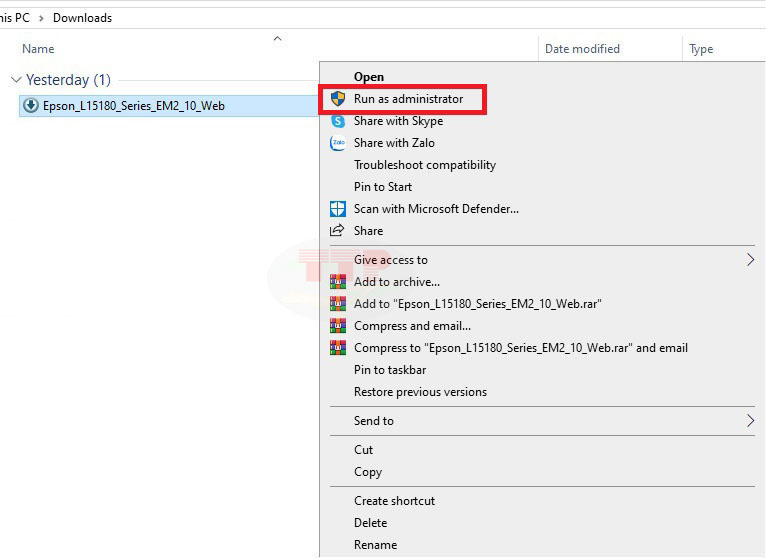
Task: Select Troubleshoot compatibility
Action: 424,165
